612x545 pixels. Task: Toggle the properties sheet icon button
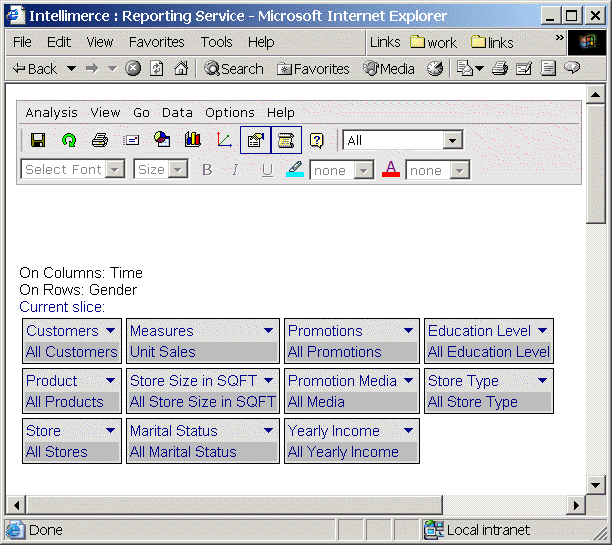255,140
